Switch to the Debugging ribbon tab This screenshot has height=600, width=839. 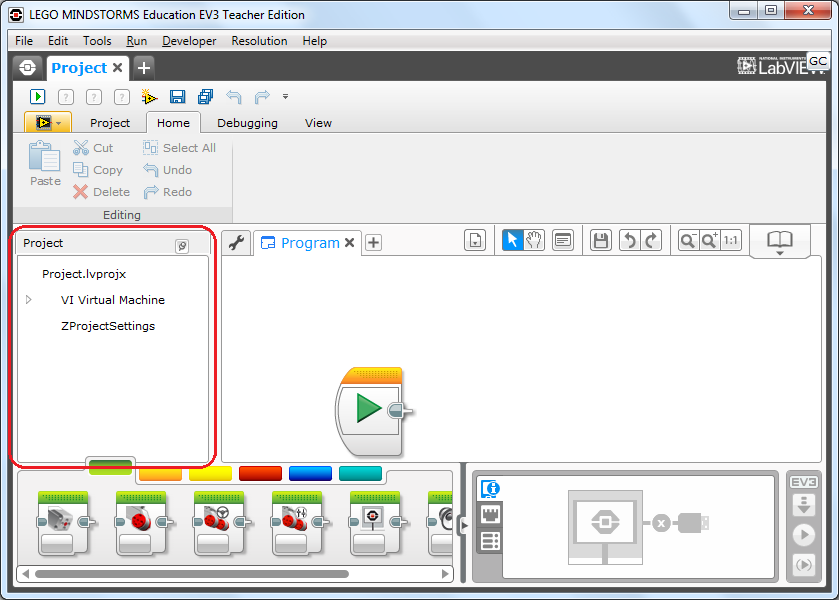click(x=247, y=123)
